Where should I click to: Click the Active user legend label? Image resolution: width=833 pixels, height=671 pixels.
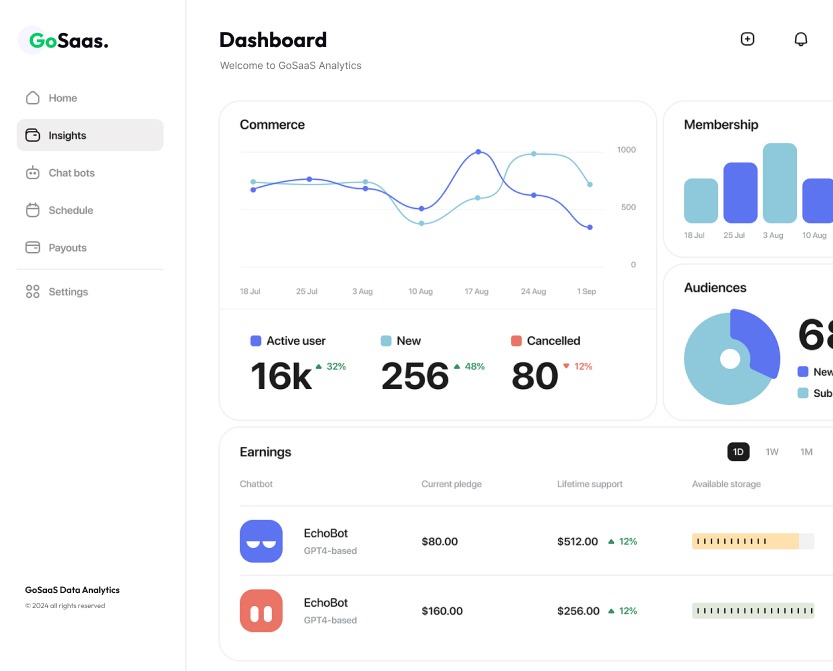point(296,341)
